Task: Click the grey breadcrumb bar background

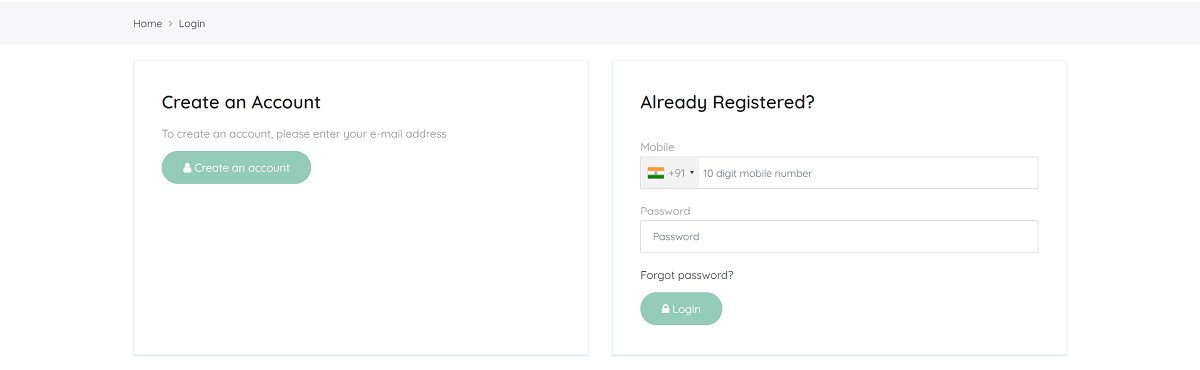Action: point(700,23)
